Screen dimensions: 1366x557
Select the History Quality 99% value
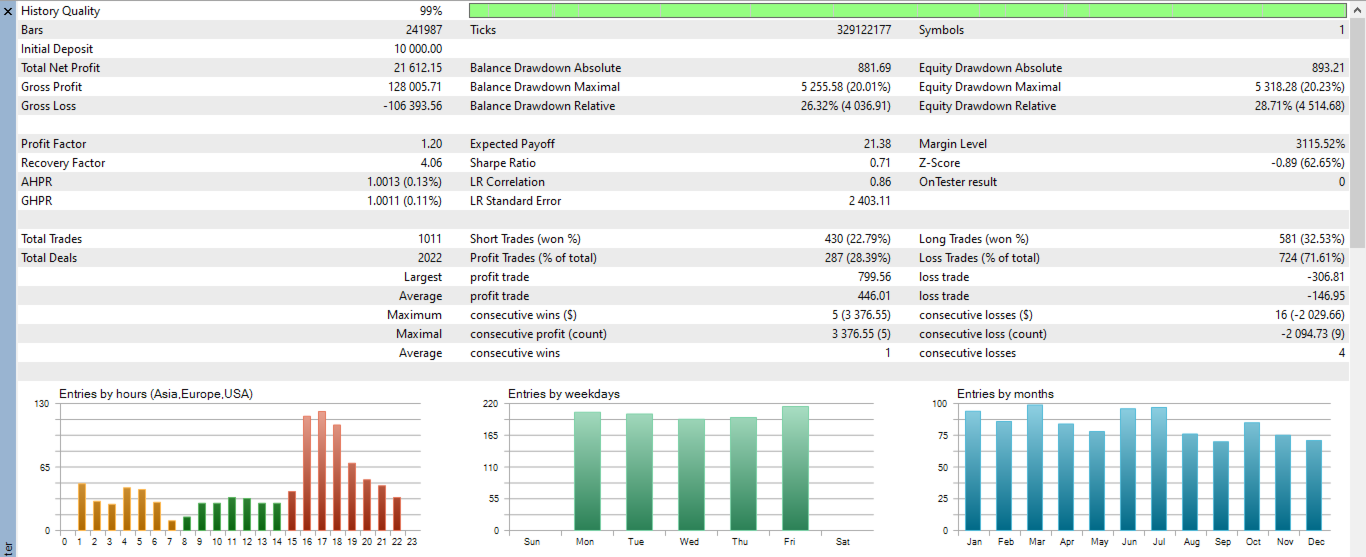click(431, 11)
